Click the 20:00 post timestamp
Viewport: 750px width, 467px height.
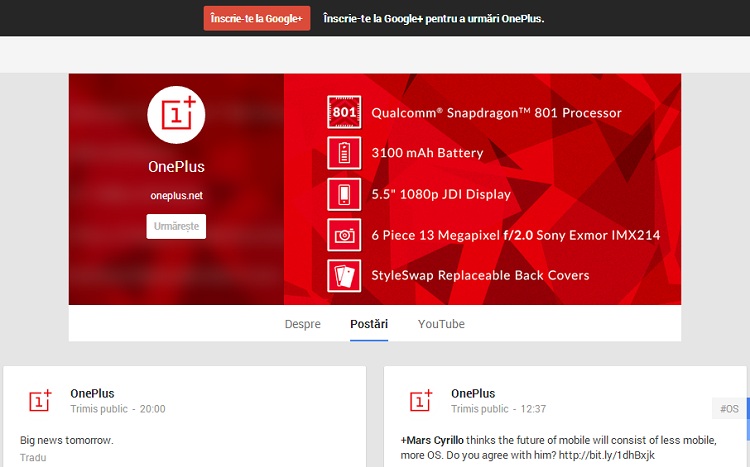point(152,409)
